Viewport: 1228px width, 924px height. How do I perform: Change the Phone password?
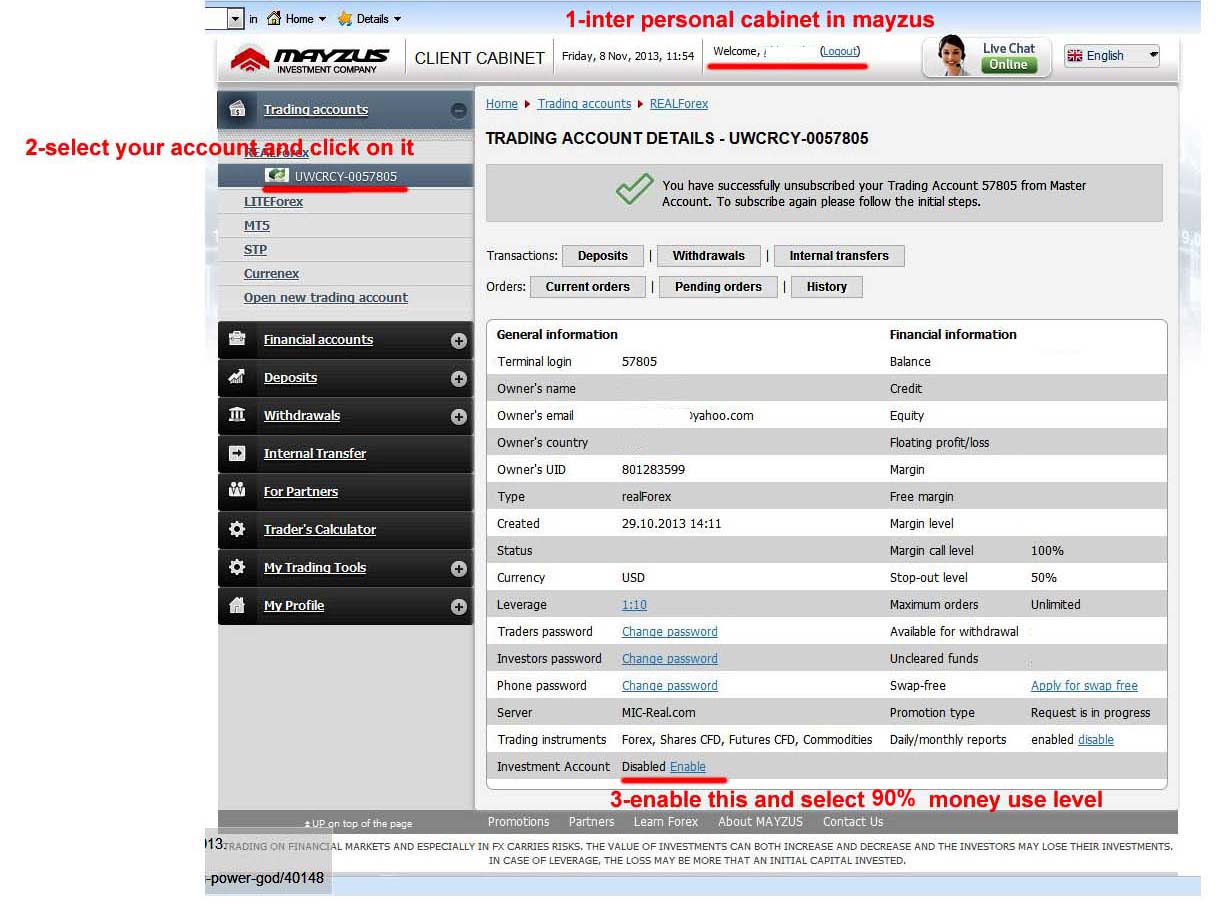point(670,686)
